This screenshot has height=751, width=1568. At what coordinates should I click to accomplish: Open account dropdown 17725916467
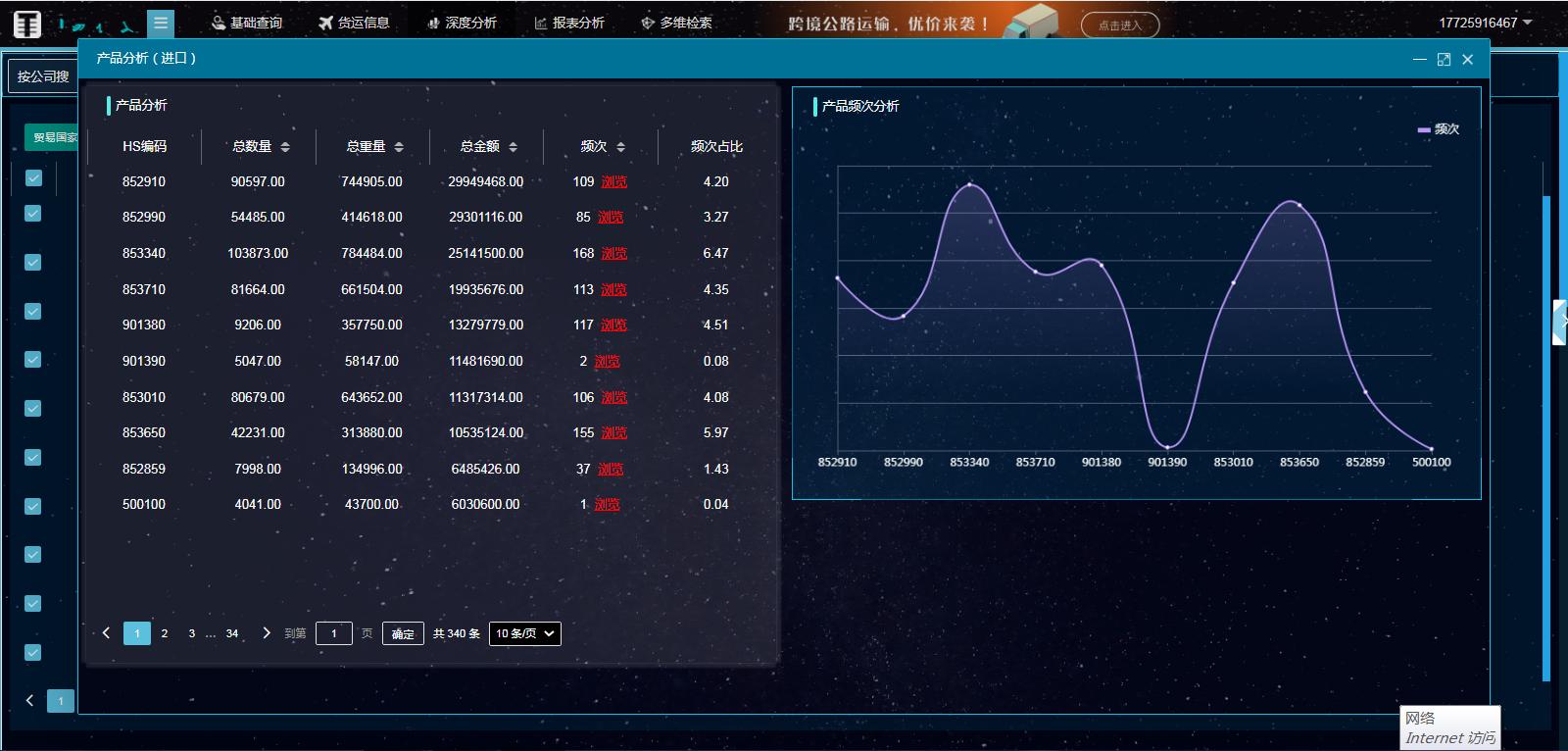[x=1485, y=23]
